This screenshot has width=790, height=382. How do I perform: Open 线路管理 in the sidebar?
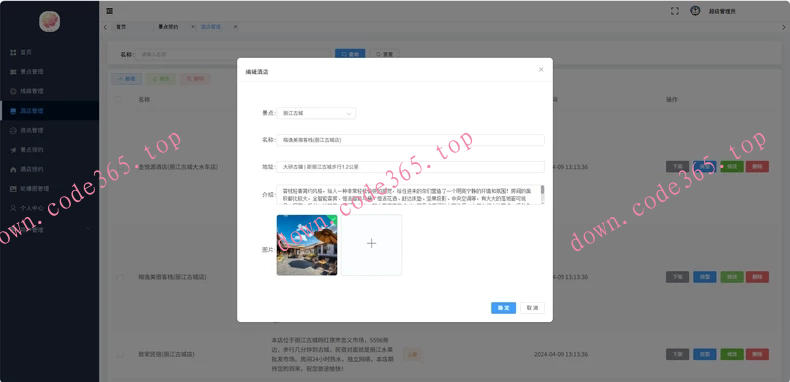pyautogui.click(x=49, y=91)
